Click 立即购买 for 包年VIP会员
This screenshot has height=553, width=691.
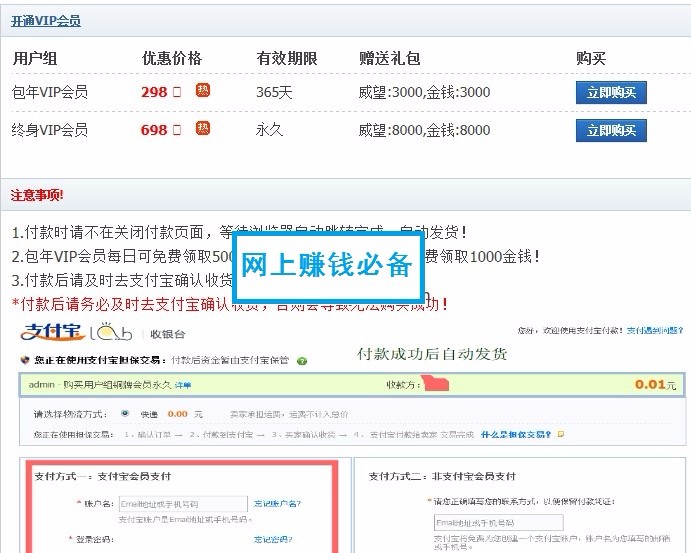(x=611, y=93)
